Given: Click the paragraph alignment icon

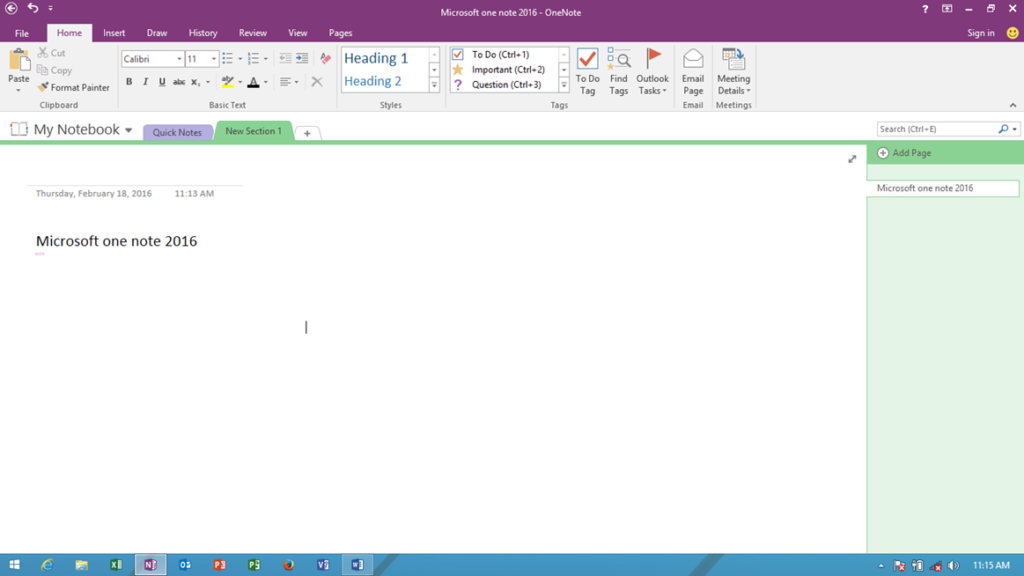Looking at the screenshot, I should tap(285, 82).
